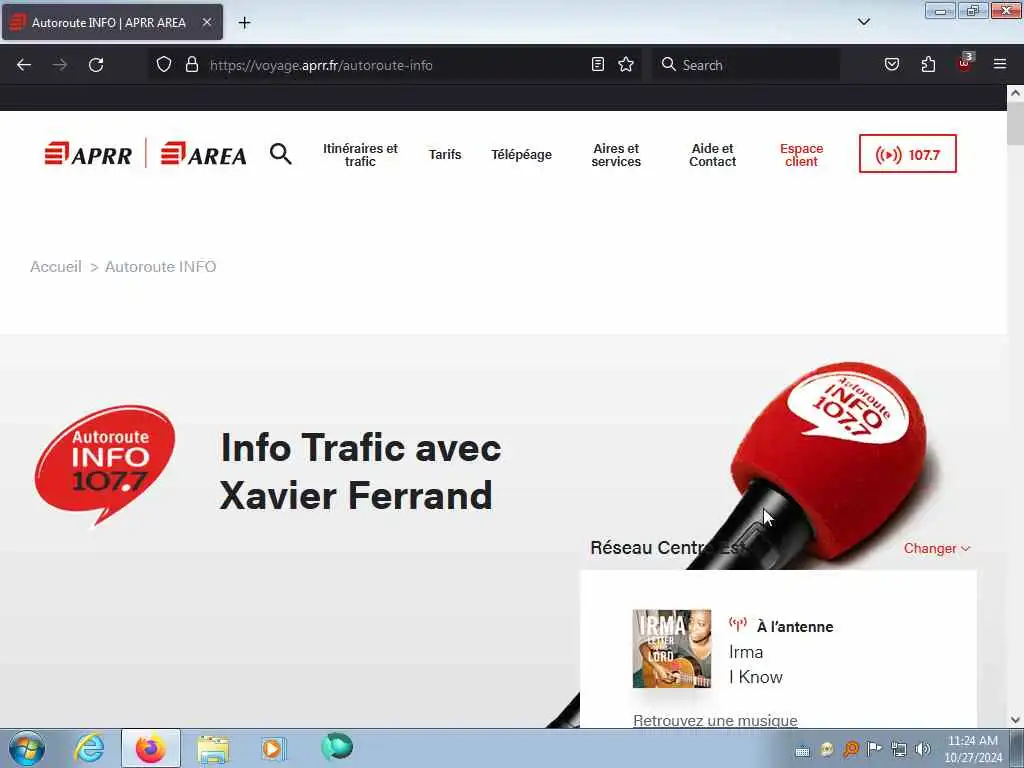The height and width of the screenshot is (768, 1024).
Task: Open the tracking protection shield icon
Action: 164,65
